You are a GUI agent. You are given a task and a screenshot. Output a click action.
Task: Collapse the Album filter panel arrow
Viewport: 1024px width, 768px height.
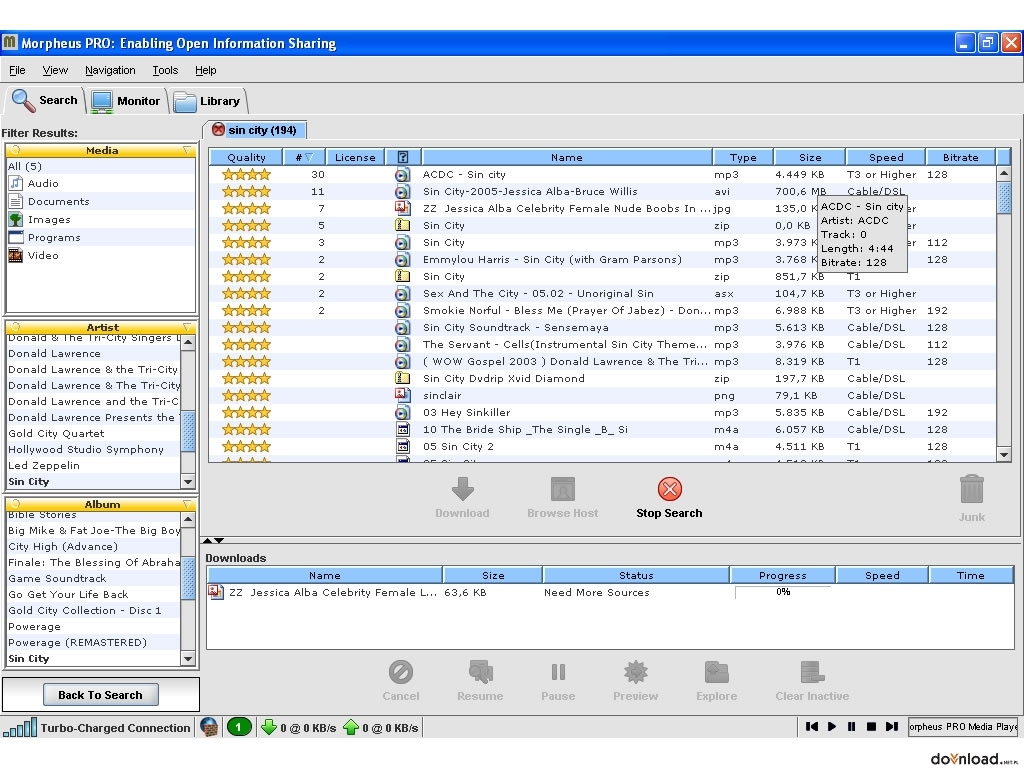[x=187, y=504]
